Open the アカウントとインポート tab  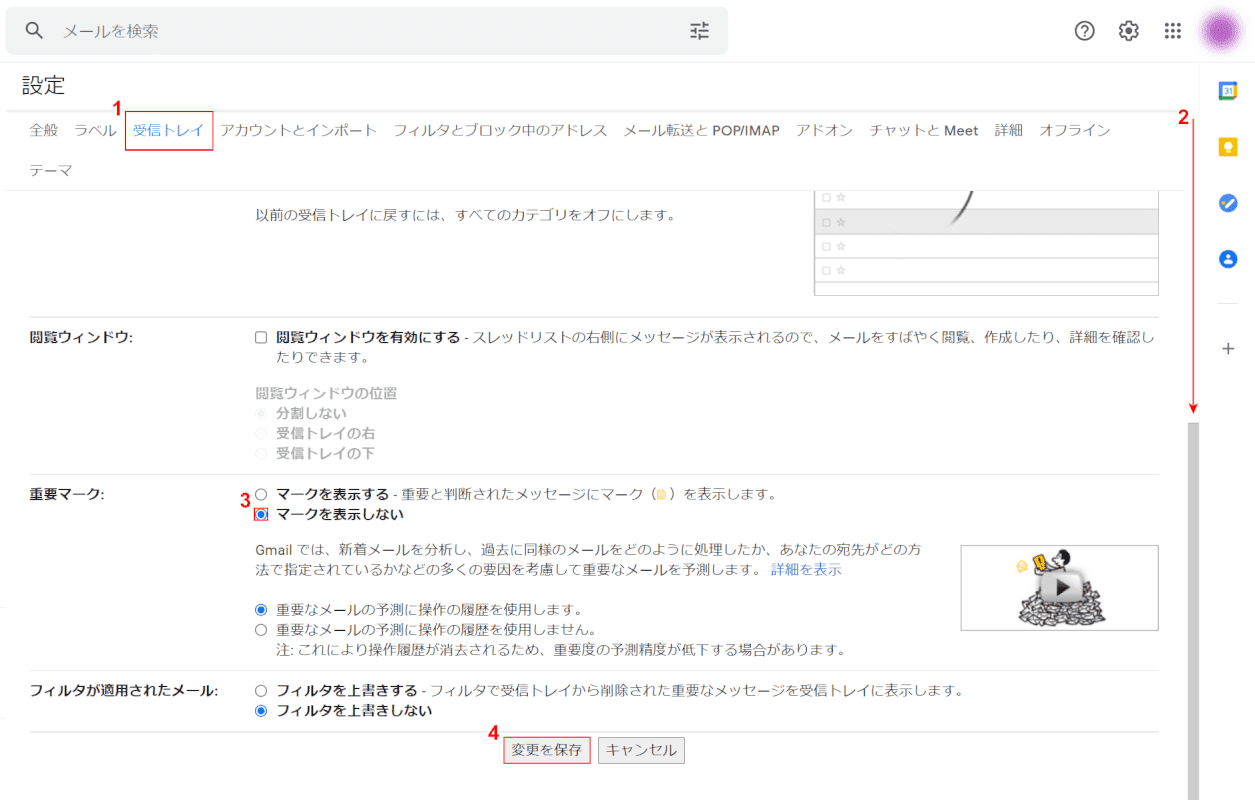click(x=299, y=130)
